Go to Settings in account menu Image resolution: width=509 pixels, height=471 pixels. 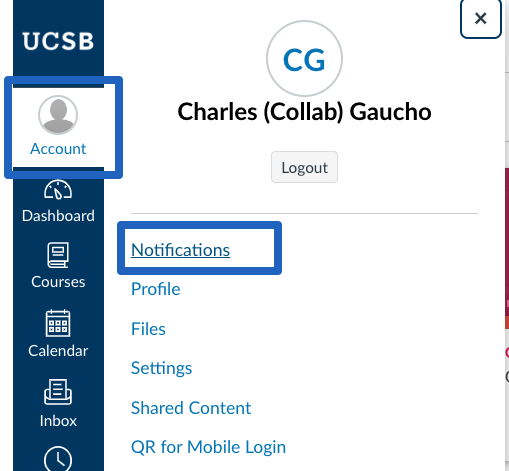(x=162, y=368)
